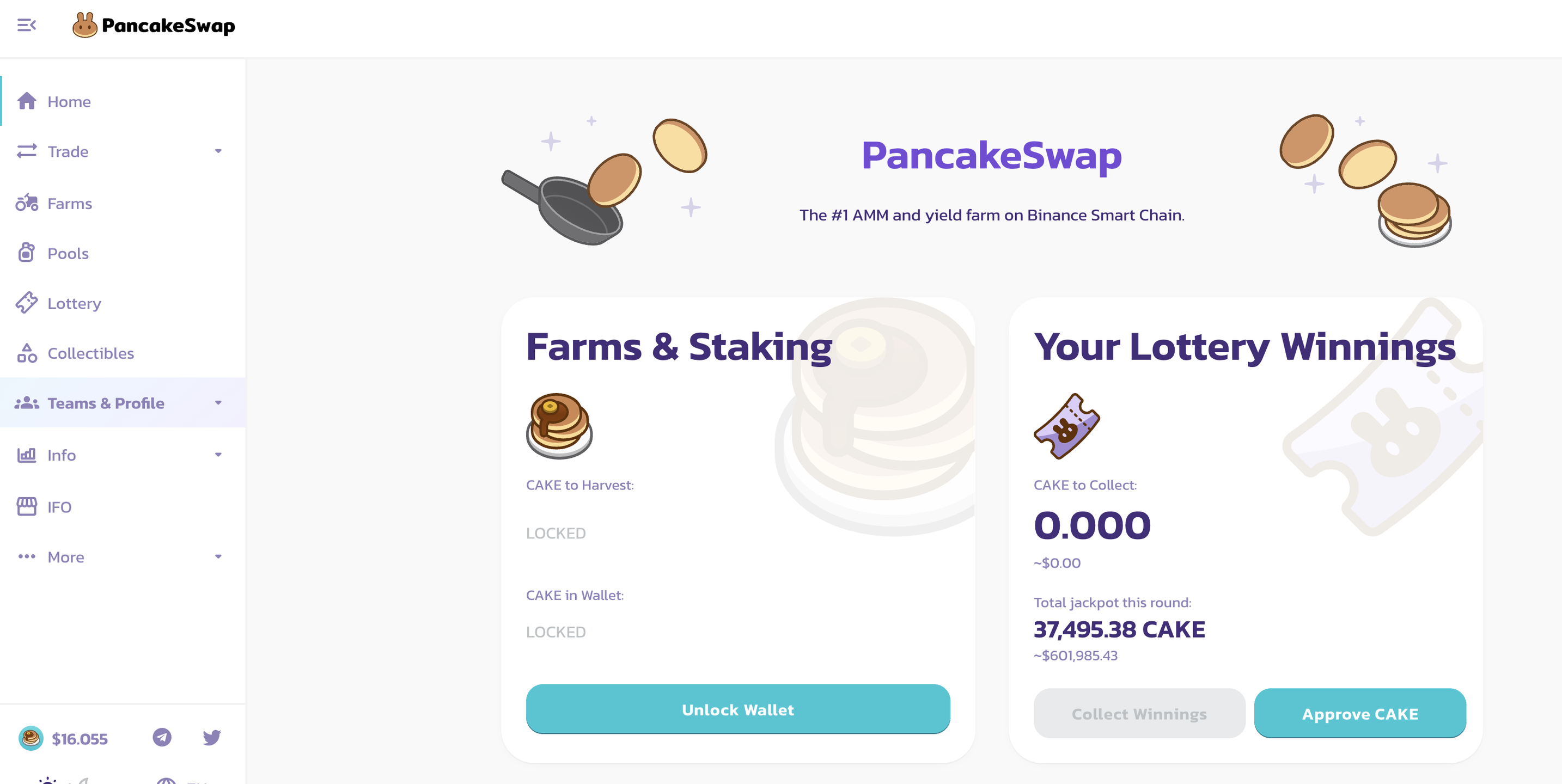Click the Collectibles shapes icon
This screenshot has height=784, width=1562.
pos(27,353)
